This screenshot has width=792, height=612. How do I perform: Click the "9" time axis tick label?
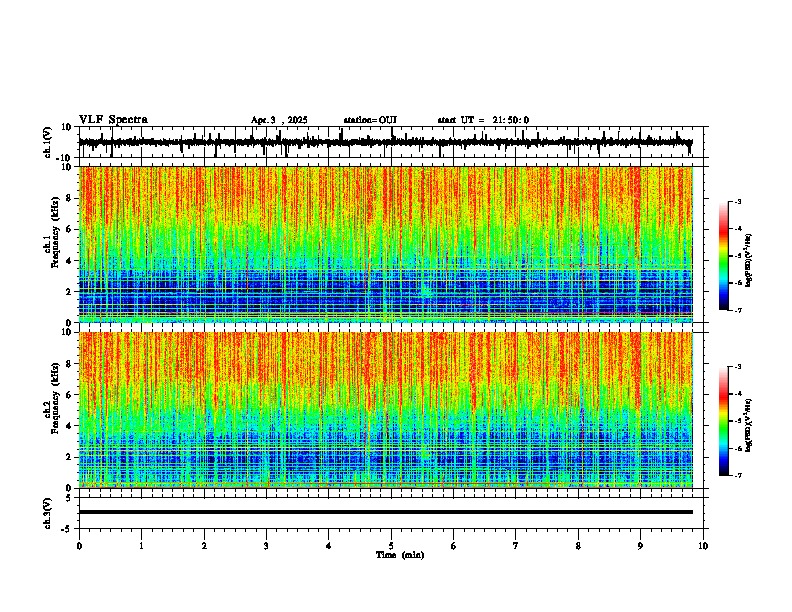click(x=640, y=546)
